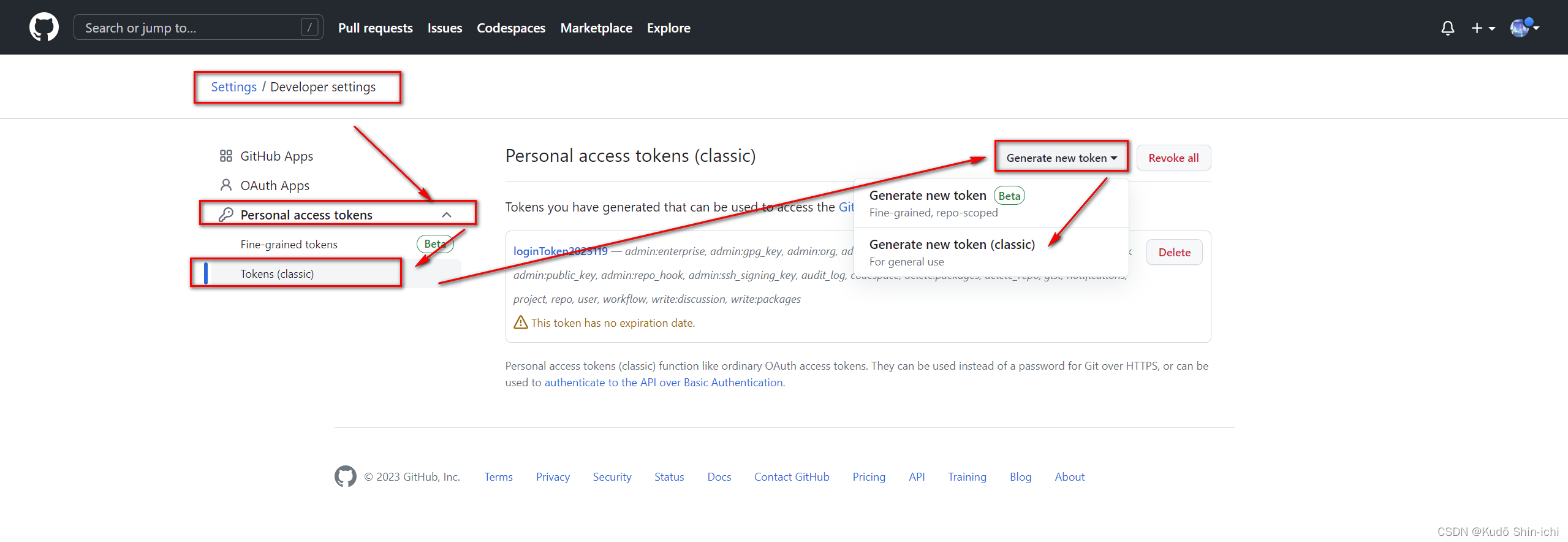Open Fine-grained tokens page
1568x542 pixels.
pos(289,245)
